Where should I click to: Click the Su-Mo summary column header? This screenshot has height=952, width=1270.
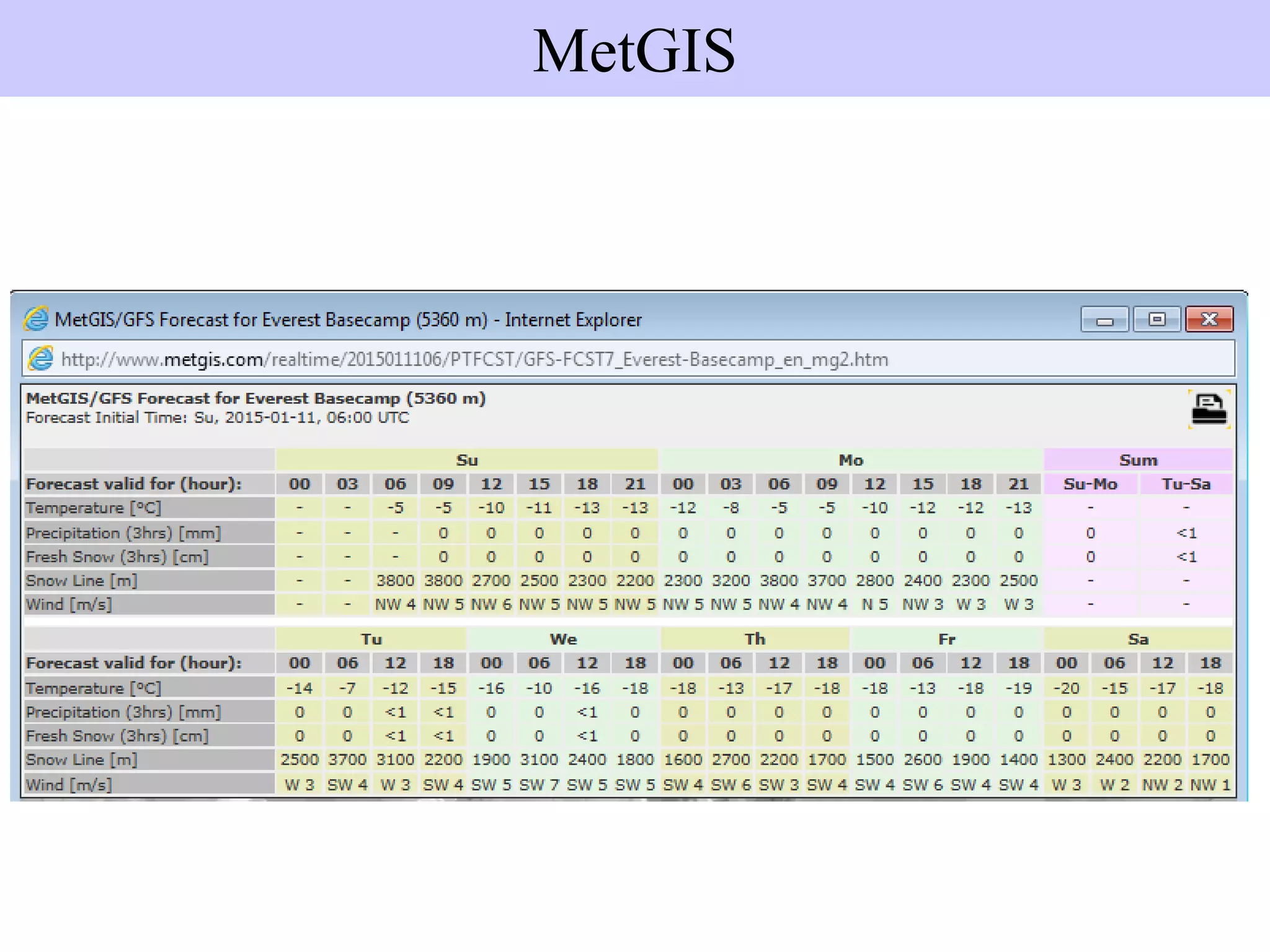(1090, 484)
